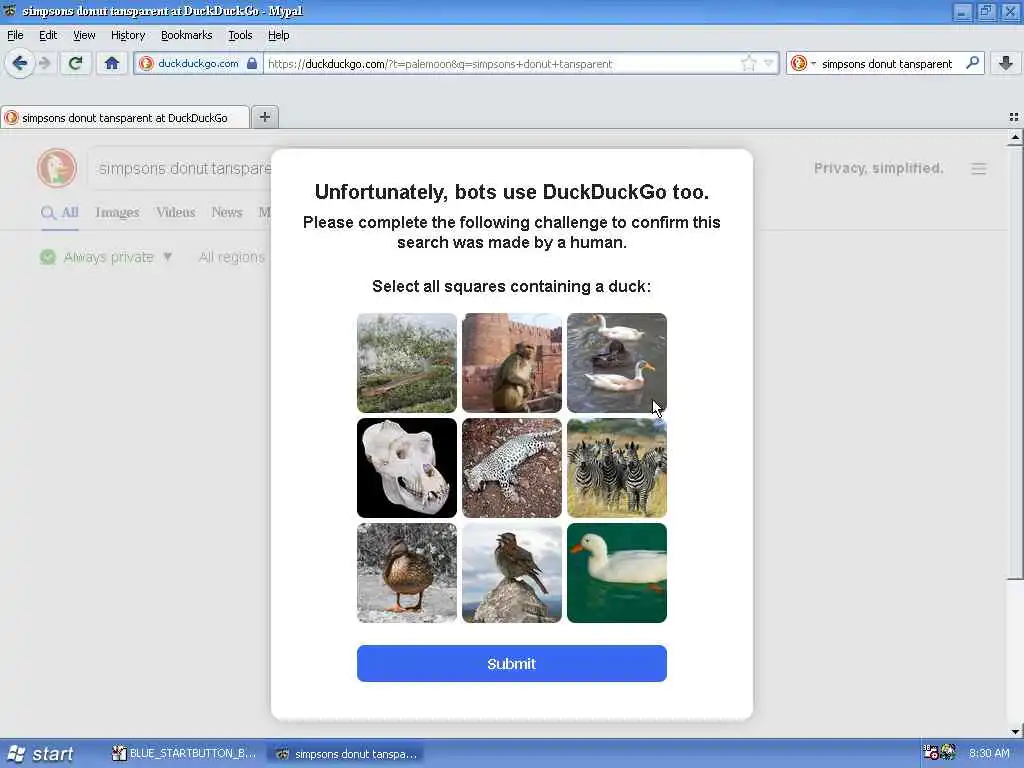Image resolution: width=1024 pixels, height=768 pixels.
Task: Click the system tray notification icons
Action: pos(939,753)
